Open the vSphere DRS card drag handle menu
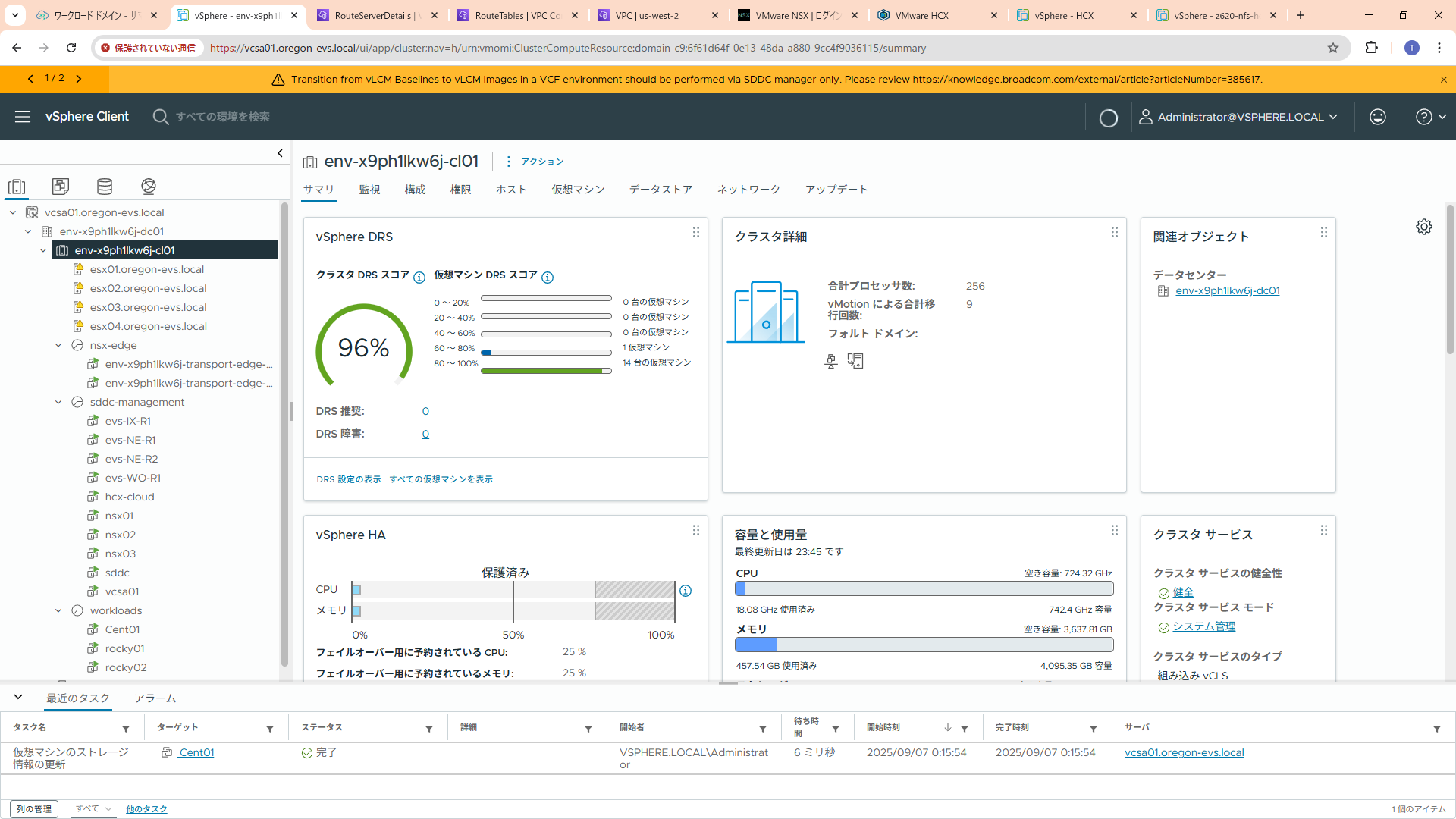Image resolution: width=1456 pixels, height=819 pixels. click(x=695, y=233)
